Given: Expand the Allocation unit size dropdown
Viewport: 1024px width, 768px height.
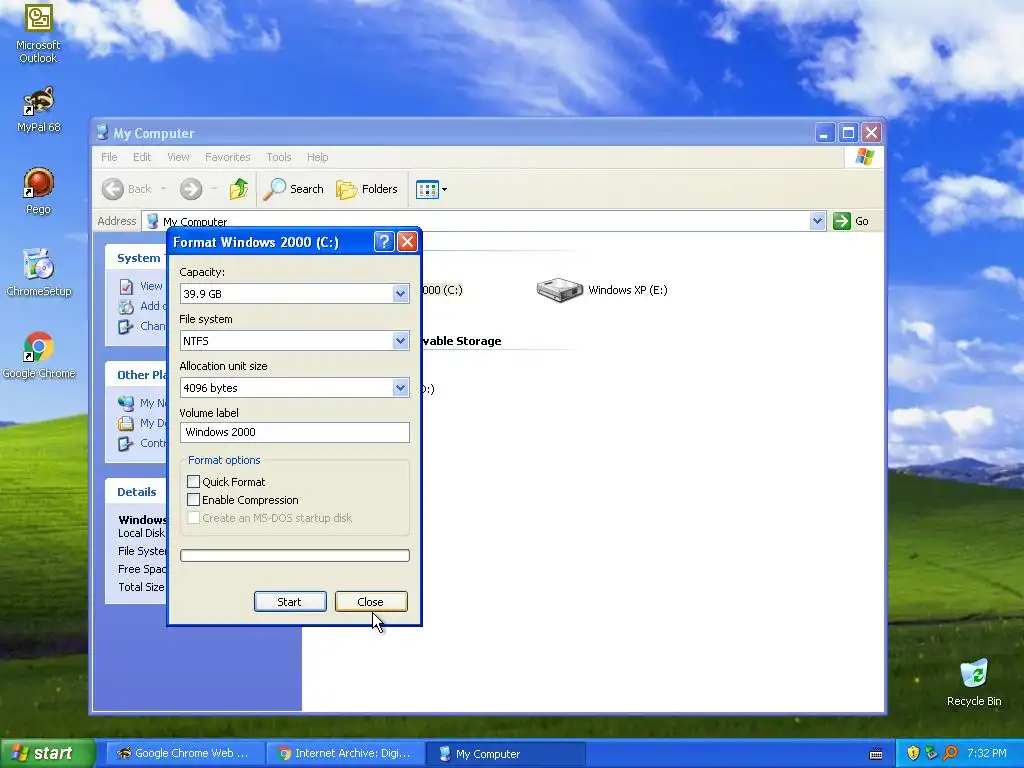Looking at the screenshot, I should tap(400, 388).
